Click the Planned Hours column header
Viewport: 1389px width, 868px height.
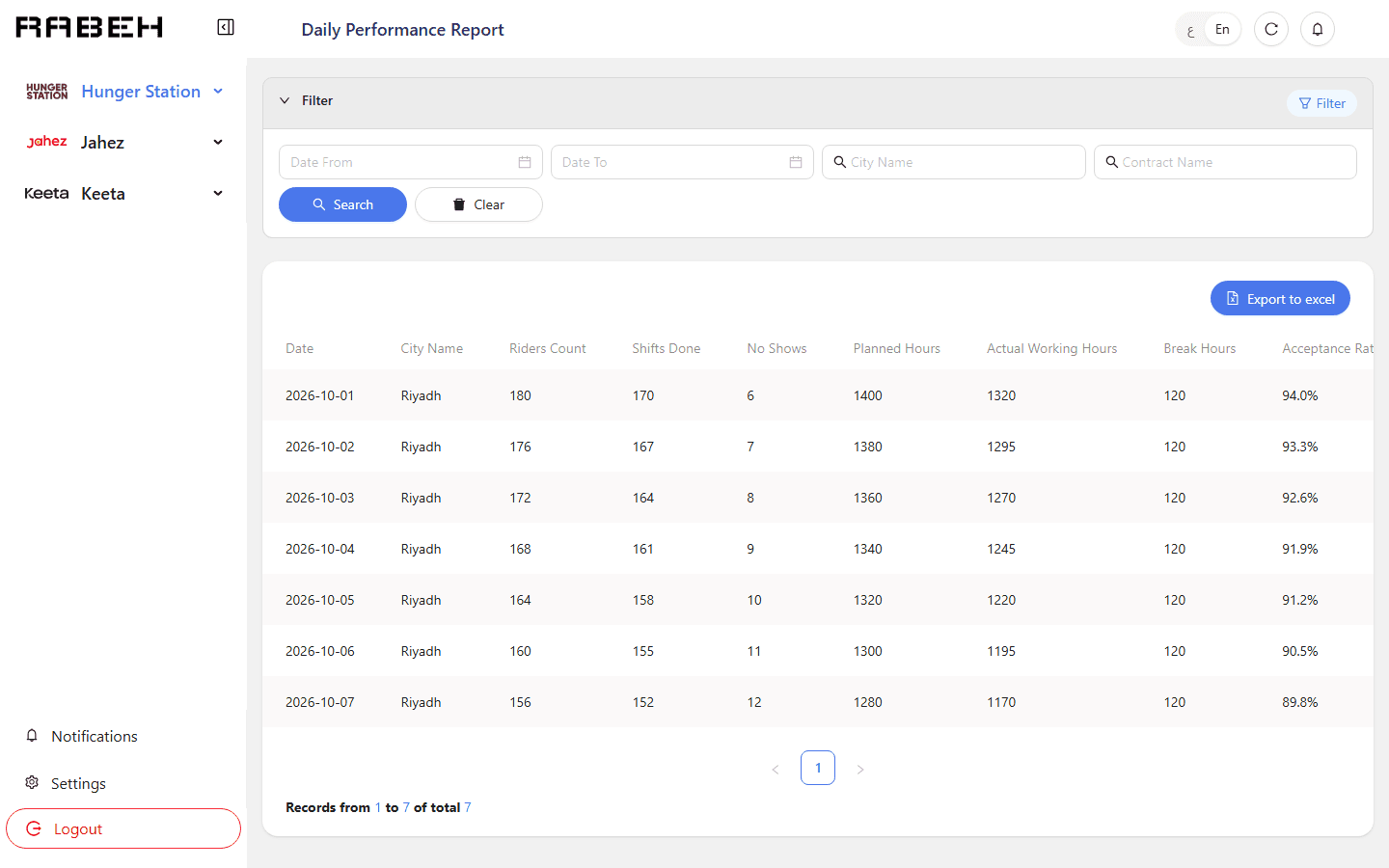[897, 348]
